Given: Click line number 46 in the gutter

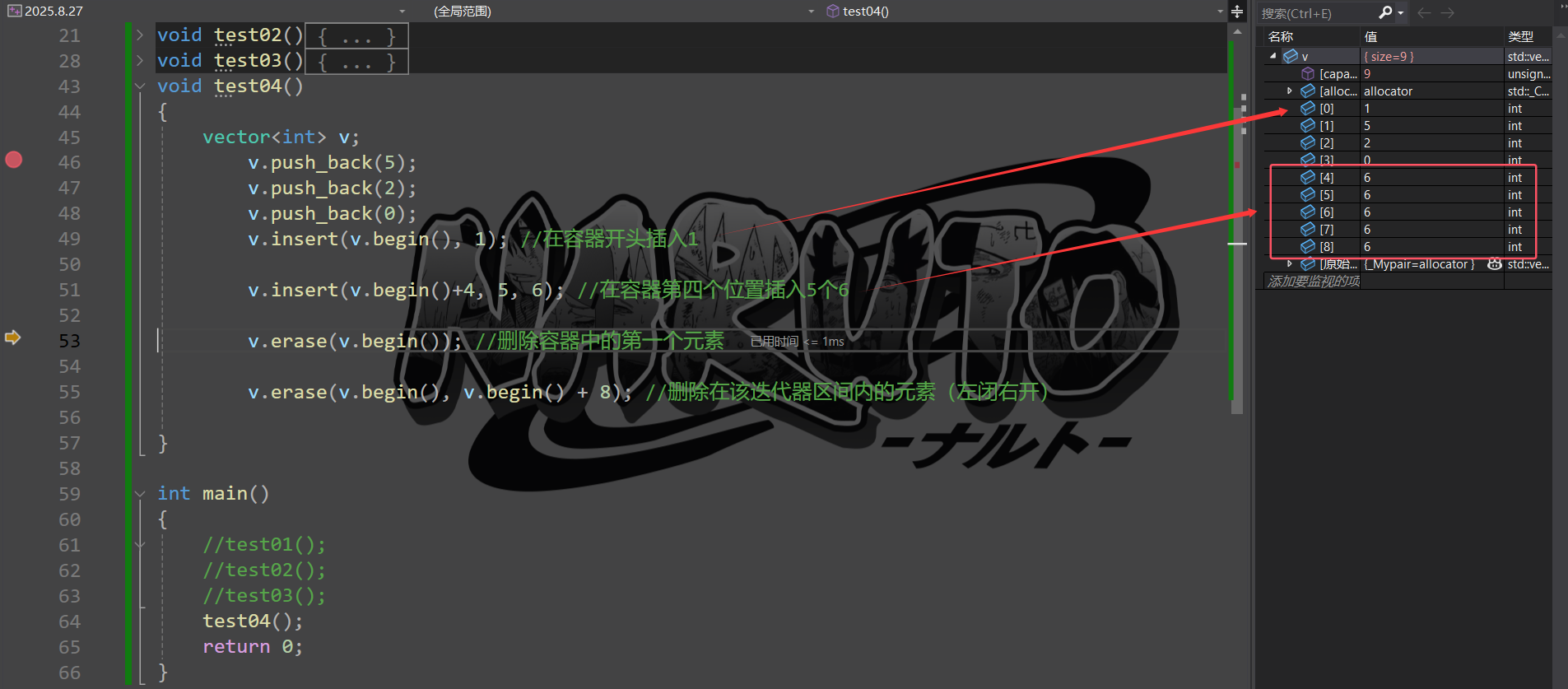Looking at the screenshot, I should tap(70, 162).
